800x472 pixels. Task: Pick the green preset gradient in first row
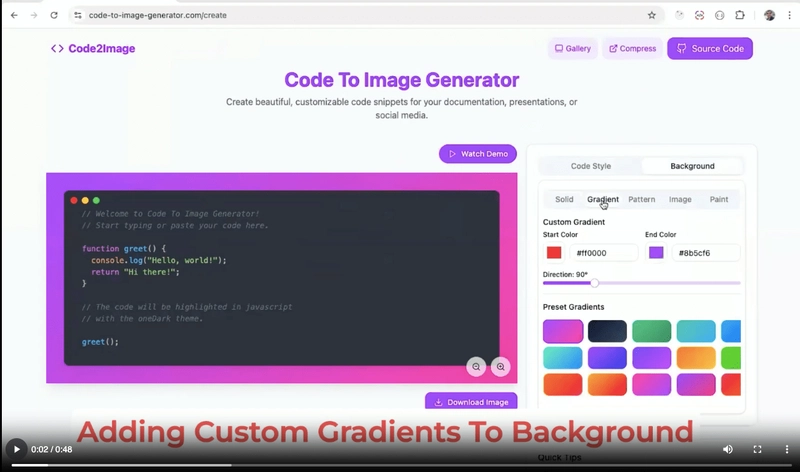click(x=652, y=331)
